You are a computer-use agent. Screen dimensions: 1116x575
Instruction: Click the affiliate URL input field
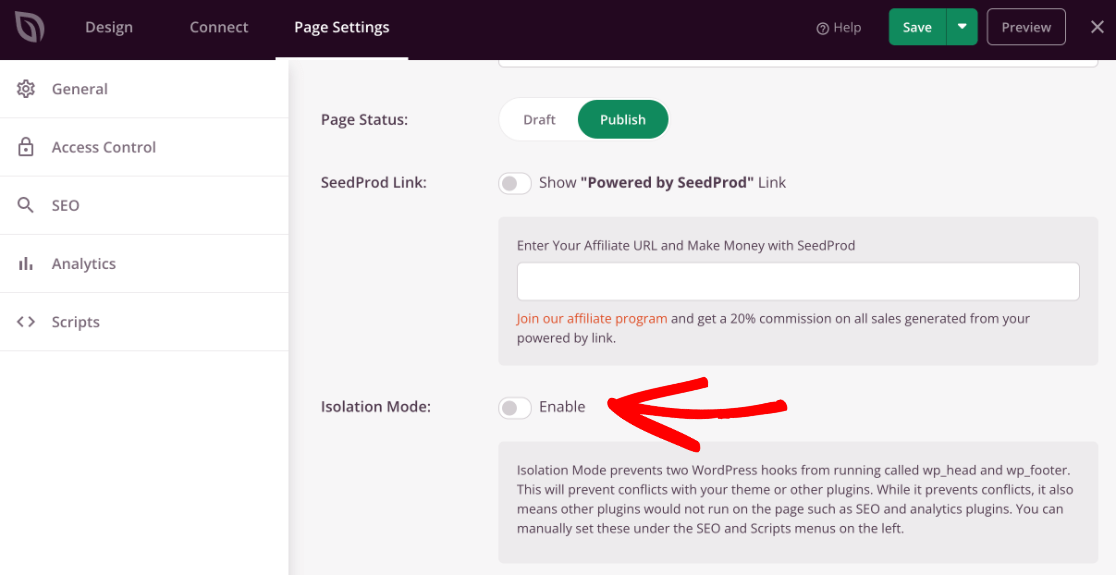(x=798, y=281)
